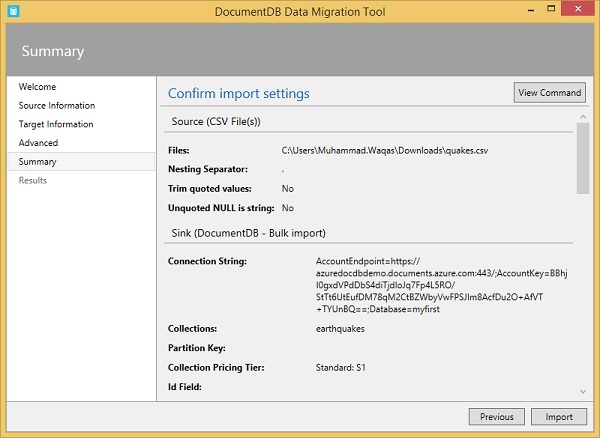Image resolution: width=600 pixels, height=438 pixels.
Task: Click the scrollbar down arrow
Action: (582, 391)
